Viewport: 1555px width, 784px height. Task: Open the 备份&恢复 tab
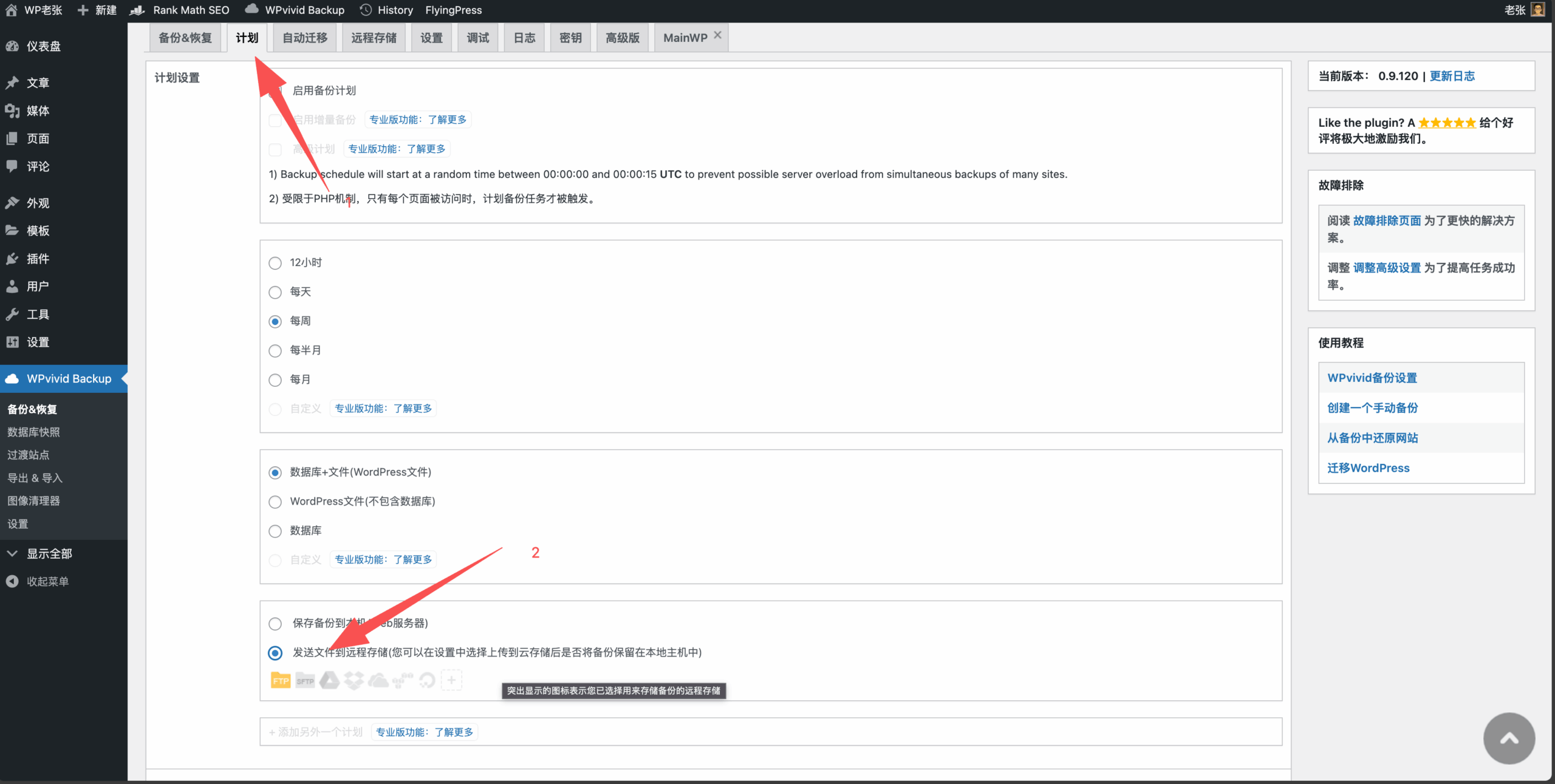185,38
